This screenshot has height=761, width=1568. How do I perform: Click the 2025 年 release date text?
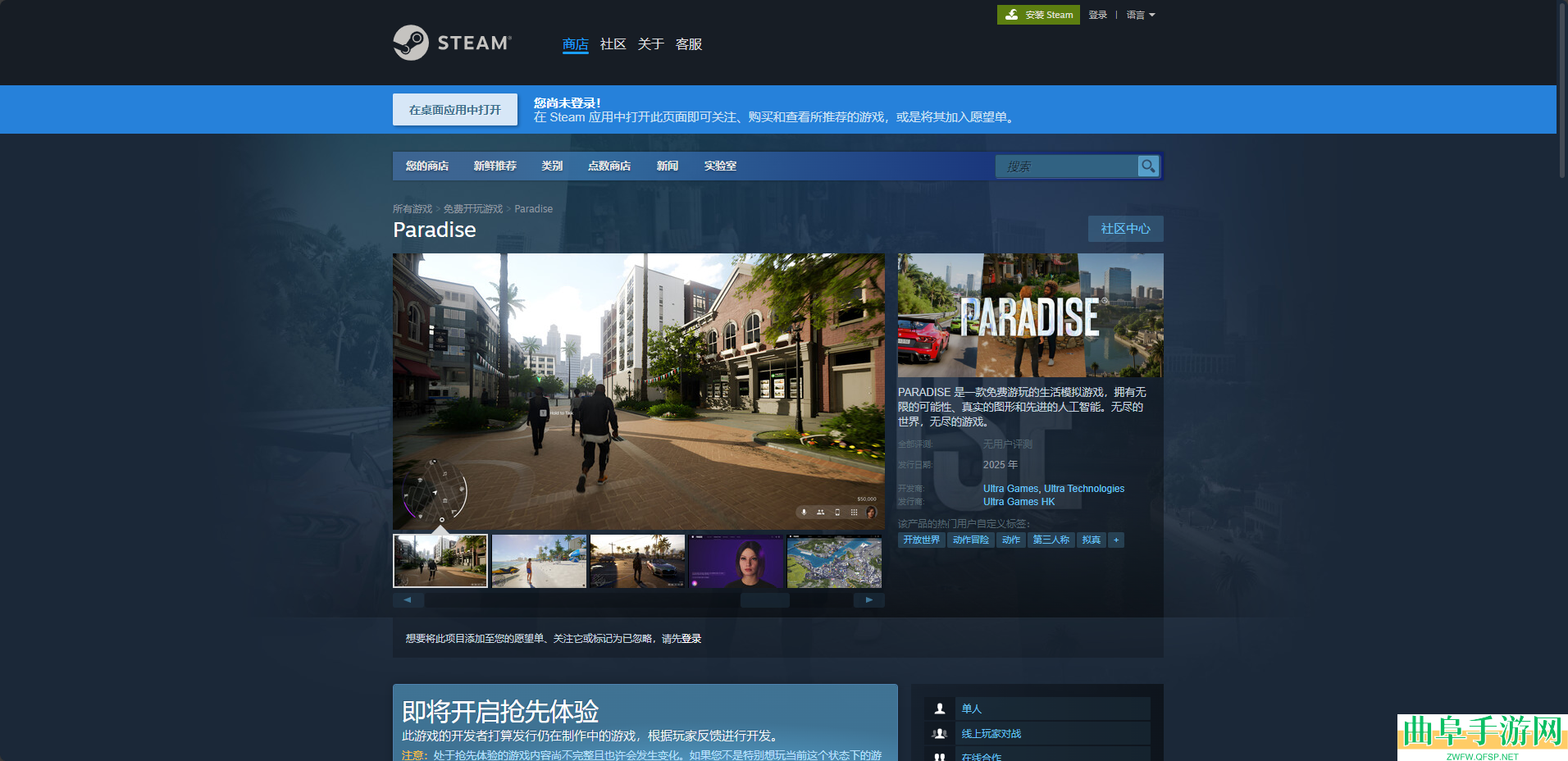coord(1001,465)
